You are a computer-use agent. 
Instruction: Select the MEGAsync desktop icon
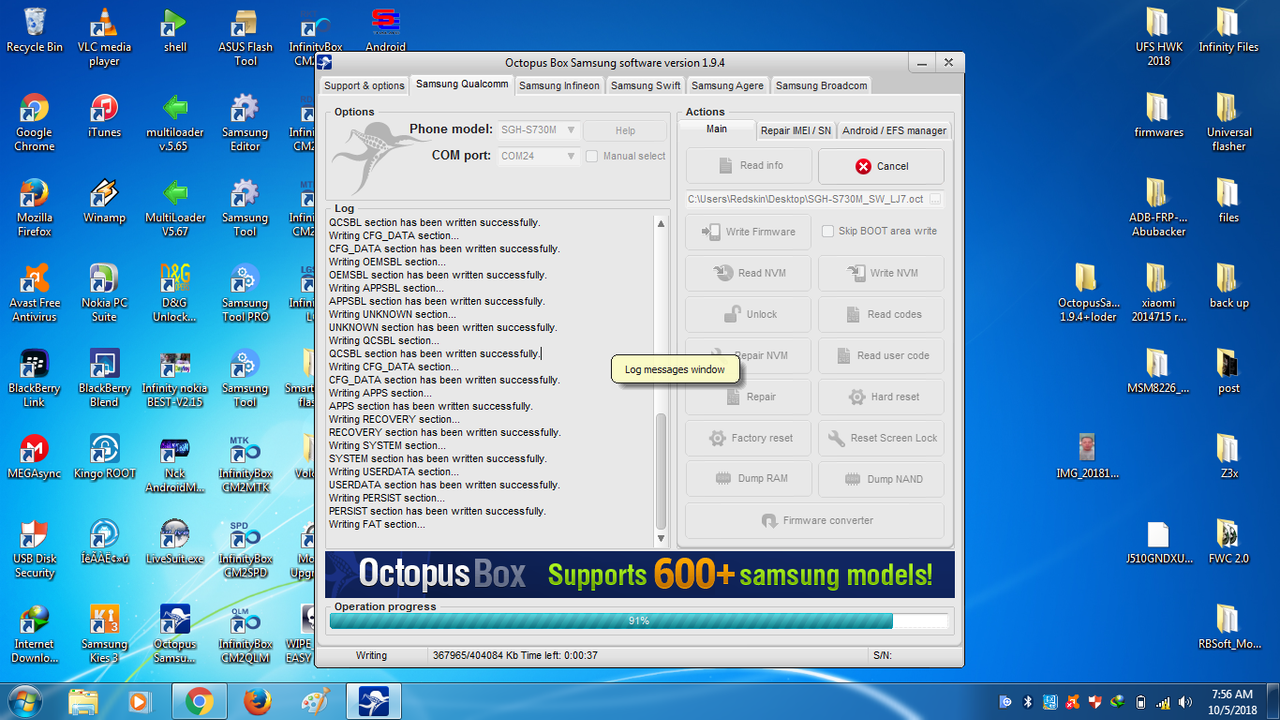coord(34,457)
